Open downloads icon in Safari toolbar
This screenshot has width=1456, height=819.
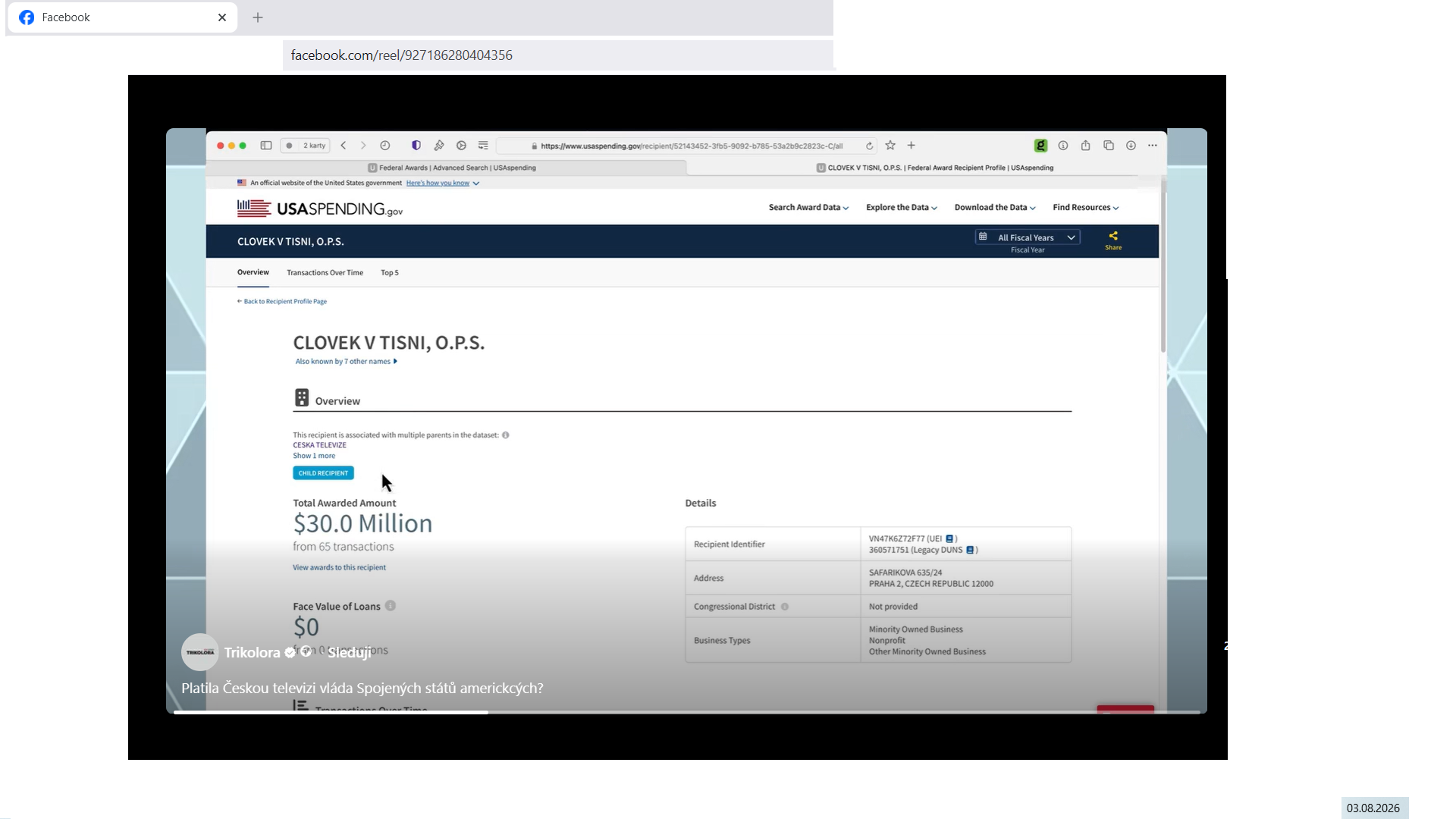tap(1131, 146)
